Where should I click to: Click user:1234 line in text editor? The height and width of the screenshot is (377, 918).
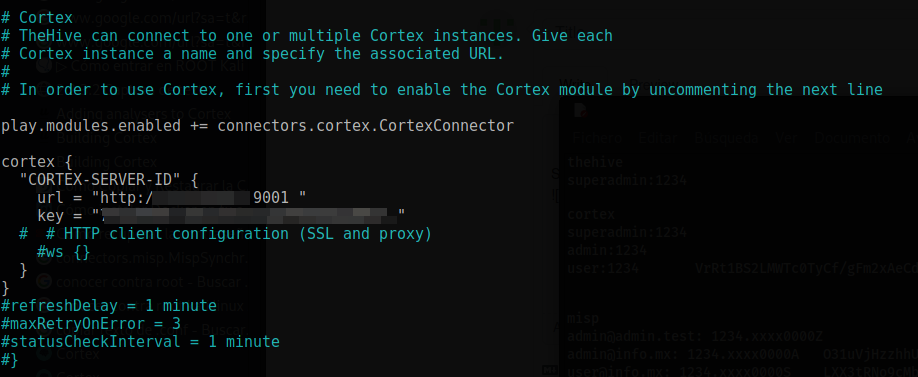pyautogui.click(x=603, y=268)
